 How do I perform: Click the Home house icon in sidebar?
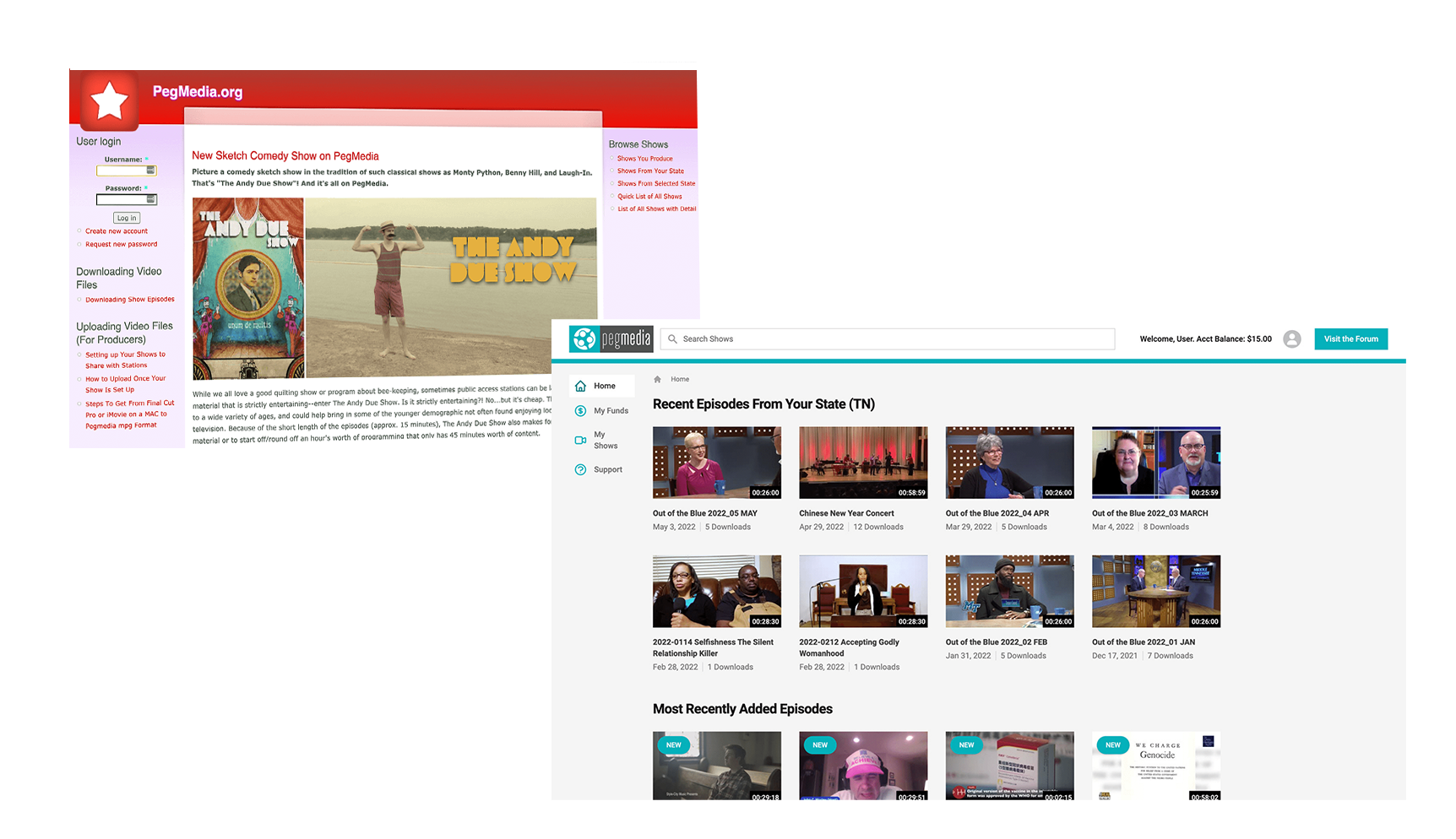pyautogui.click(x=580, y=387)
